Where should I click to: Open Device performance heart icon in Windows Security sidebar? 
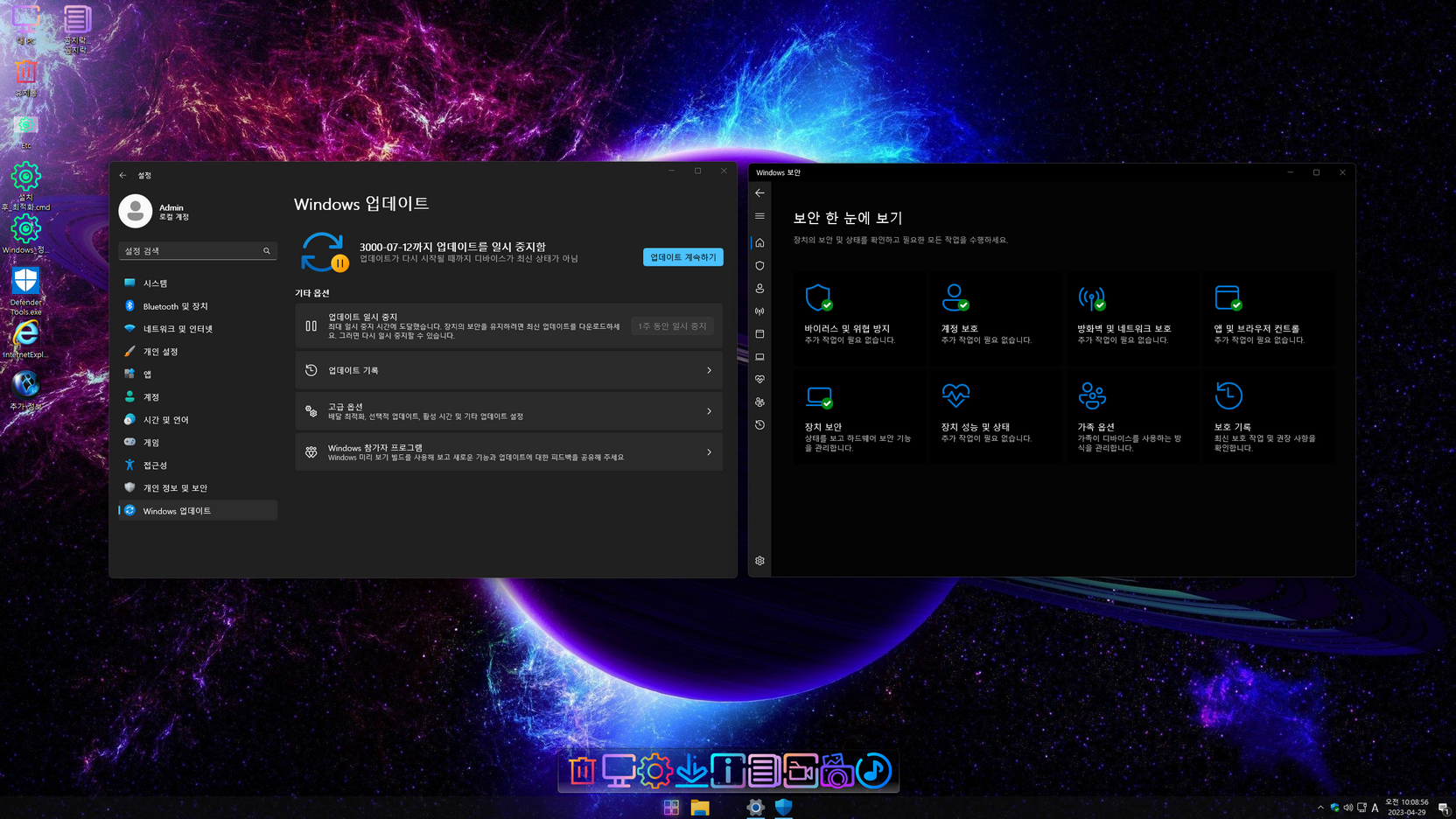point(759,380)
